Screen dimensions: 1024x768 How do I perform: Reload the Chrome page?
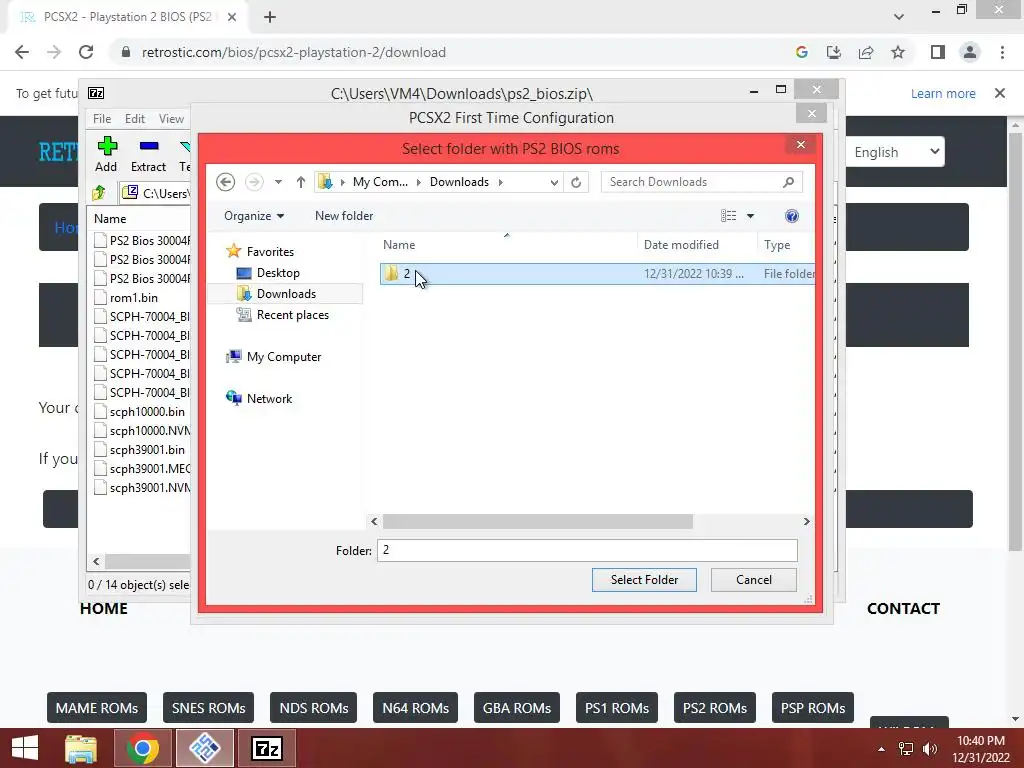pyautogui.click(x=86, y=52)
